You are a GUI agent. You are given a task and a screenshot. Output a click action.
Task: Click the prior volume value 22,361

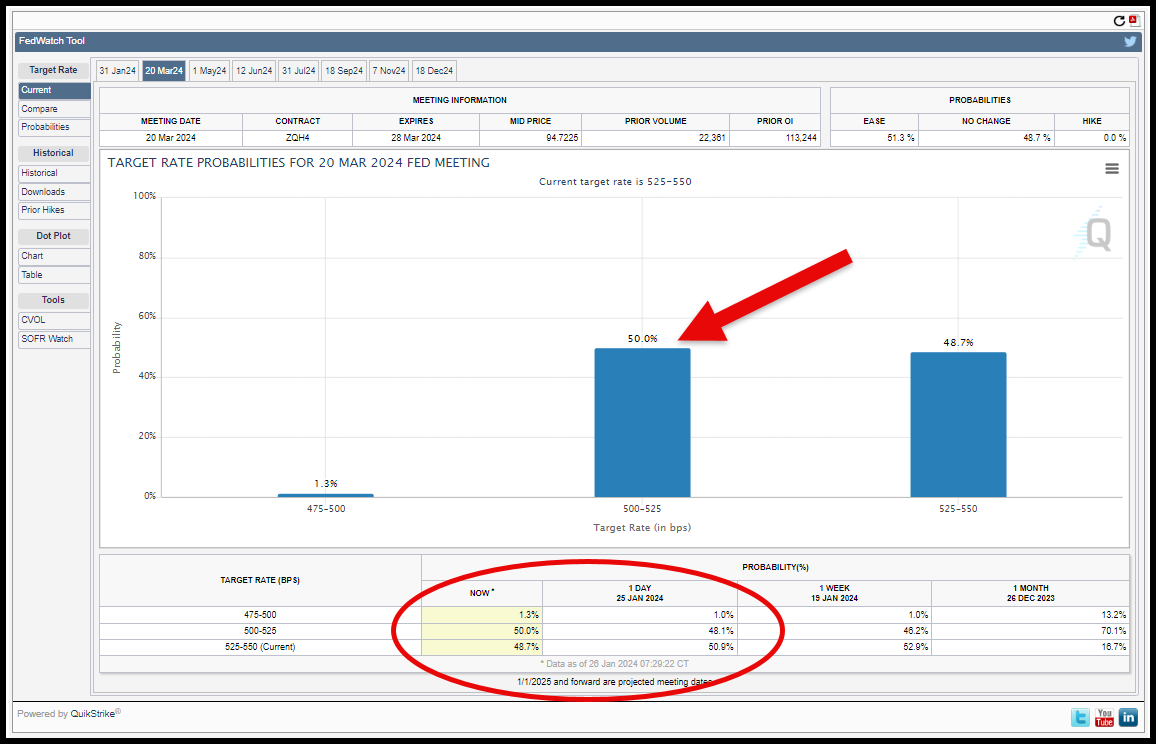[x=712, y=138]
